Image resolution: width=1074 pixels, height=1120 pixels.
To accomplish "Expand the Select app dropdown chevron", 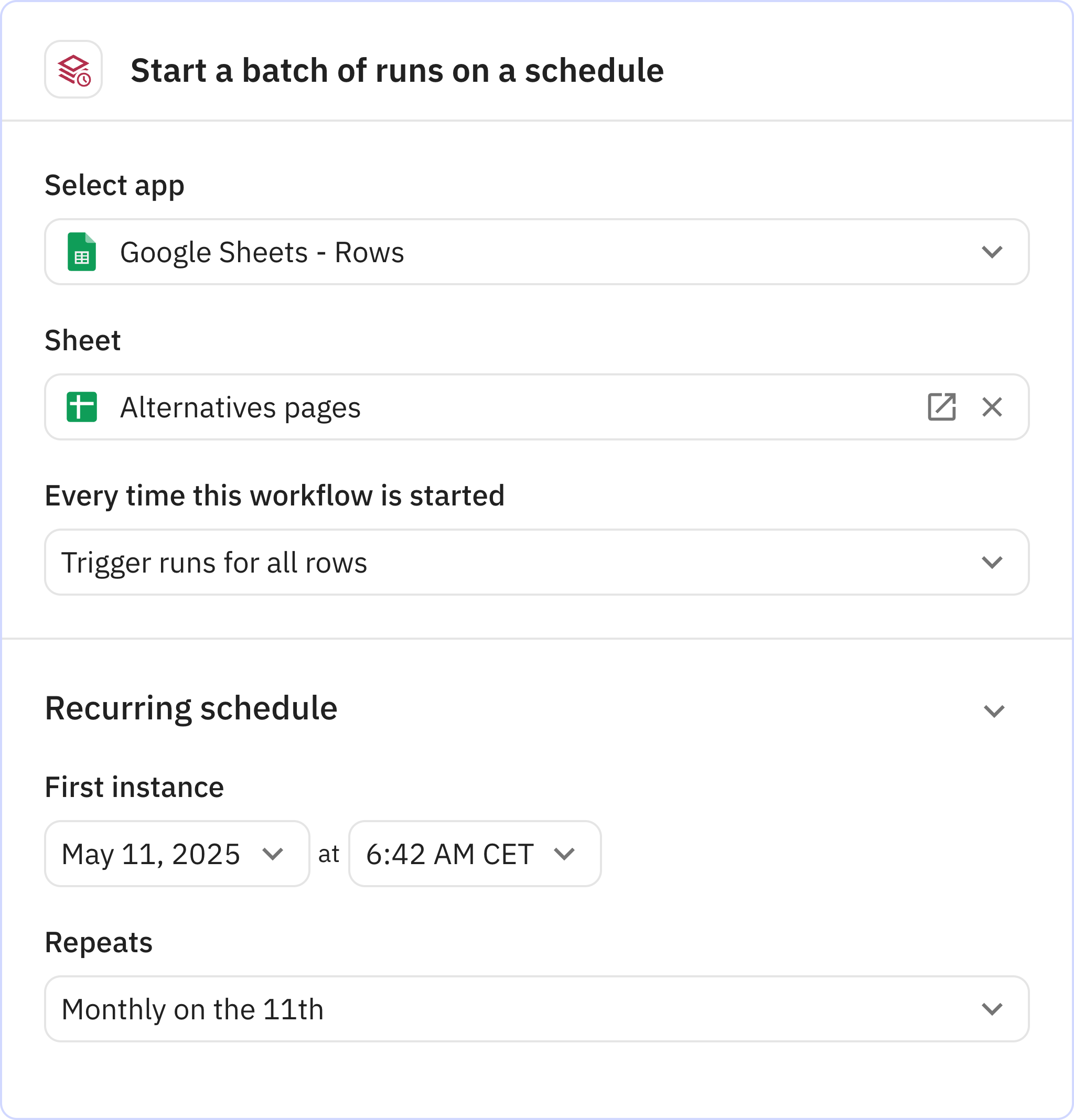I will 992,252.
